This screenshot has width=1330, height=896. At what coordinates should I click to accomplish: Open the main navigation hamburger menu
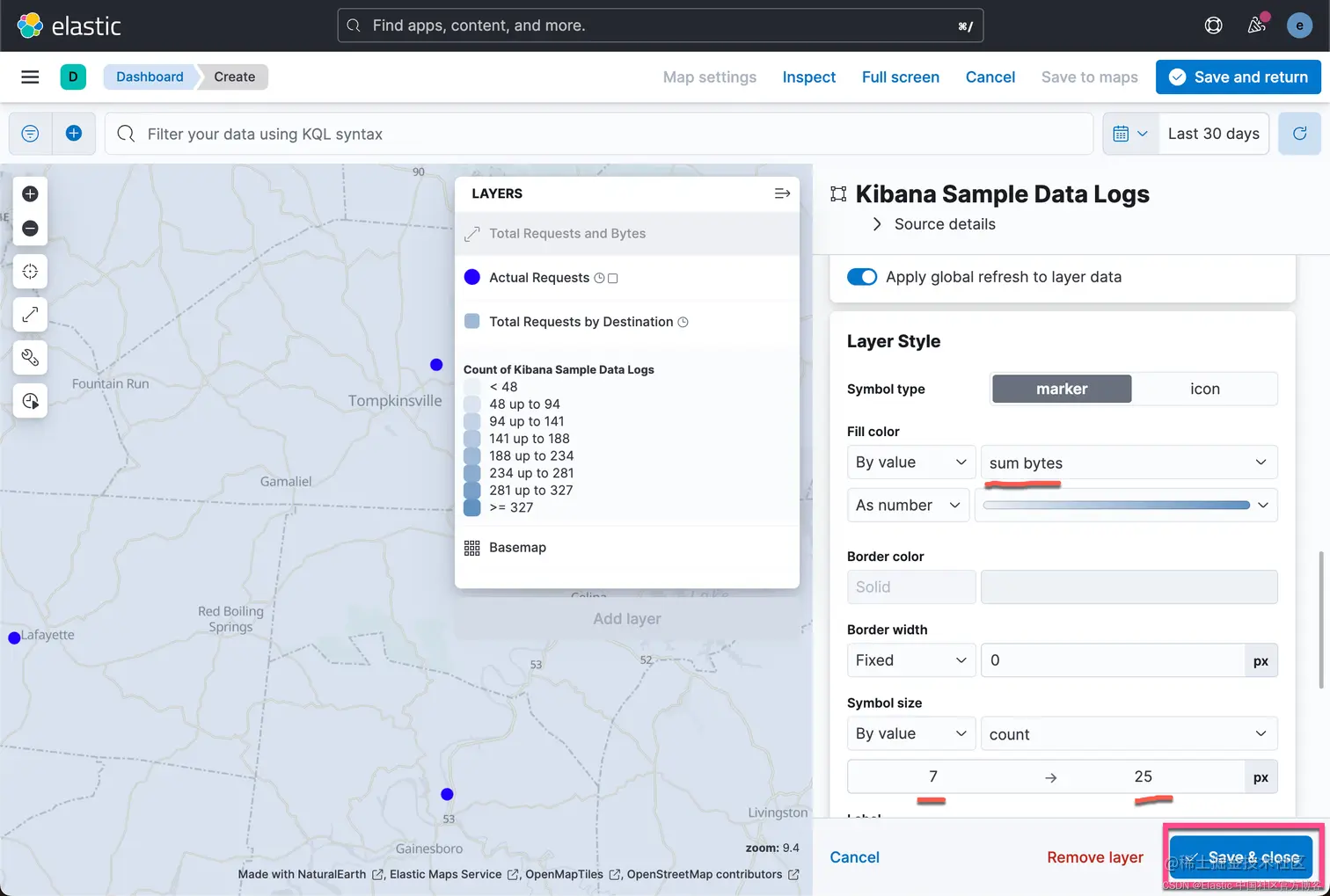30,77
